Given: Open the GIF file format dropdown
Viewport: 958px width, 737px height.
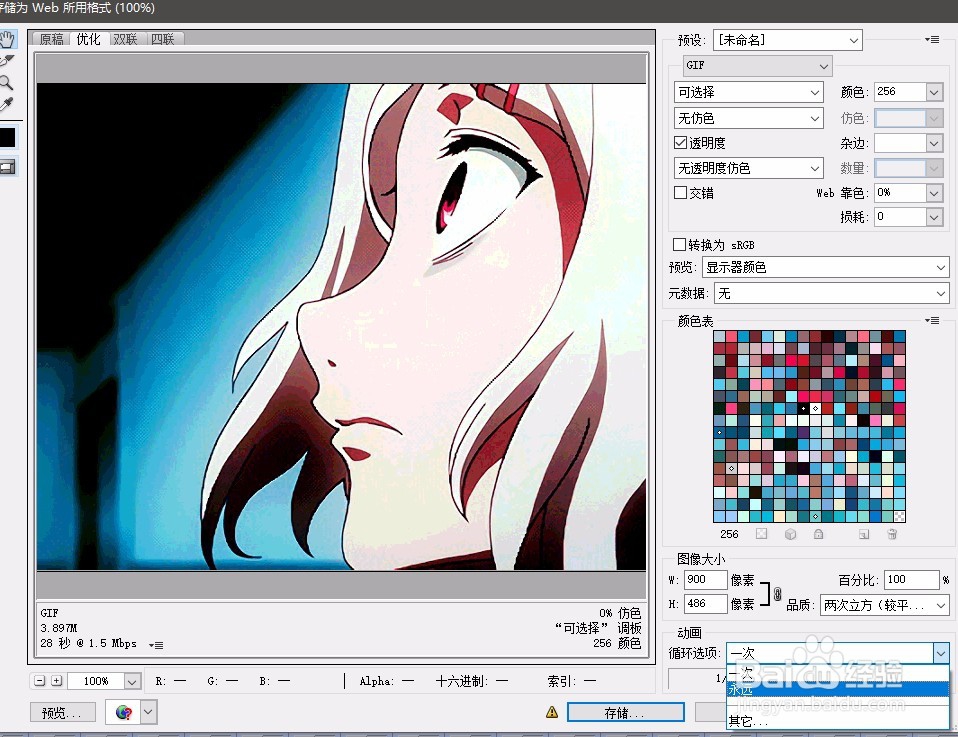Looking at the screenshot, I should pos(758,65).
